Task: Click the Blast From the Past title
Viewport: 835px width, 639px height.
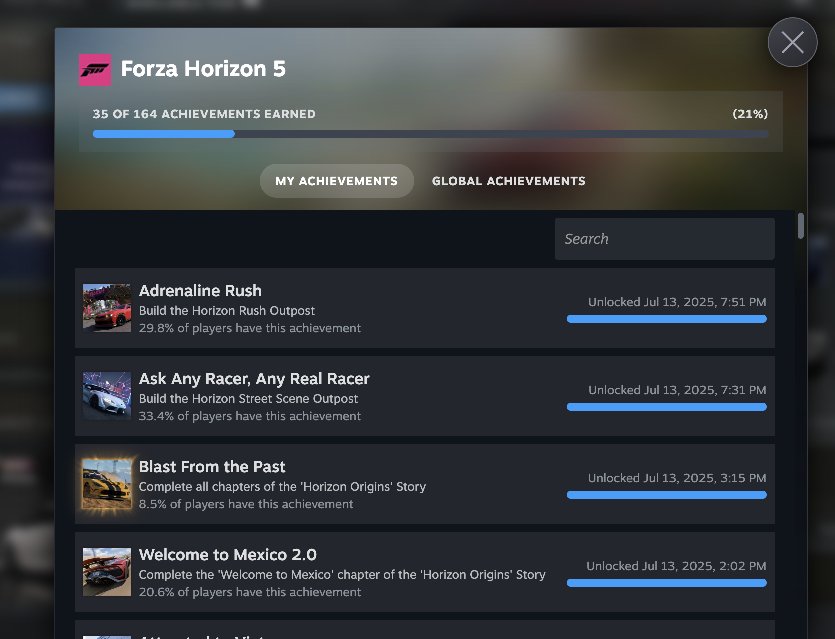Action: (212, 466)
